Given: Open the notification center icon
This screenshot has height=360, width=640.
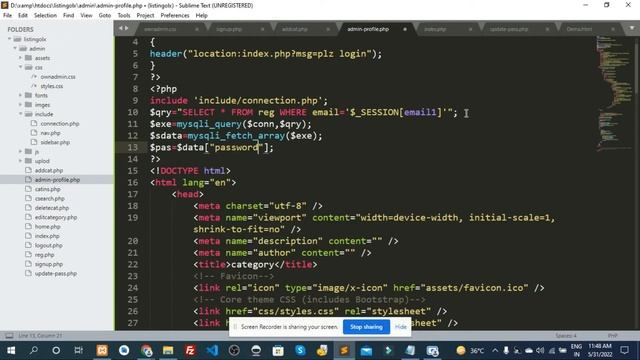Looking at the screenshot, I should coord(624,350).
